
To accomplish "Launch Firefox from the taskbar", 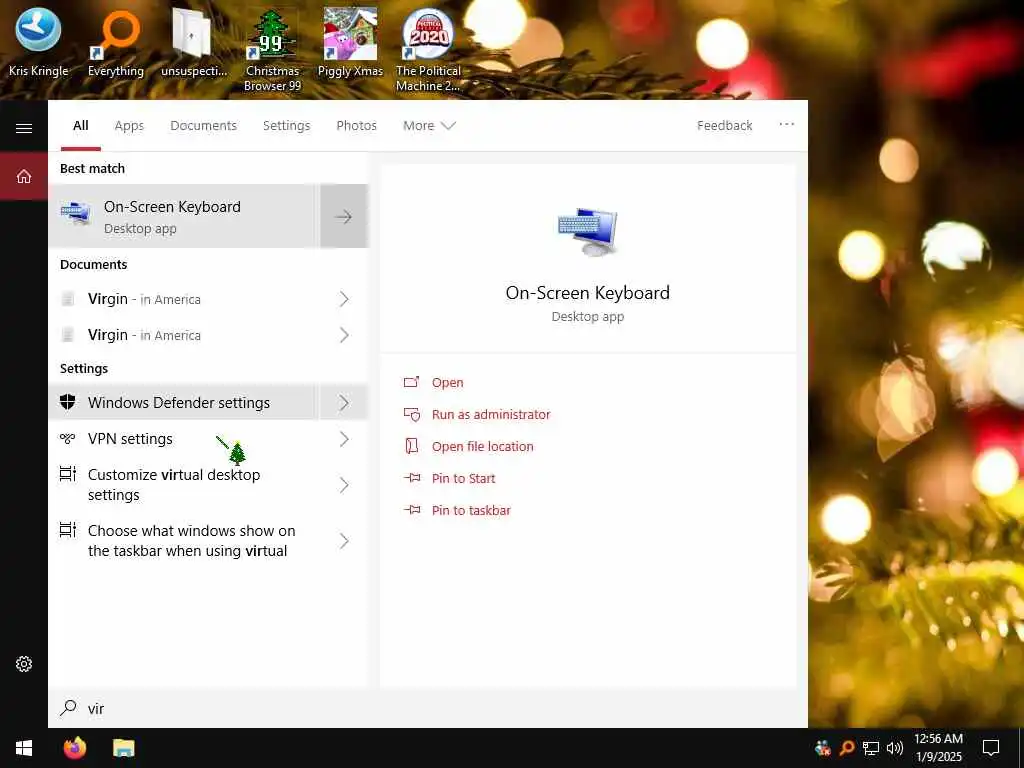I will point(75,748).
